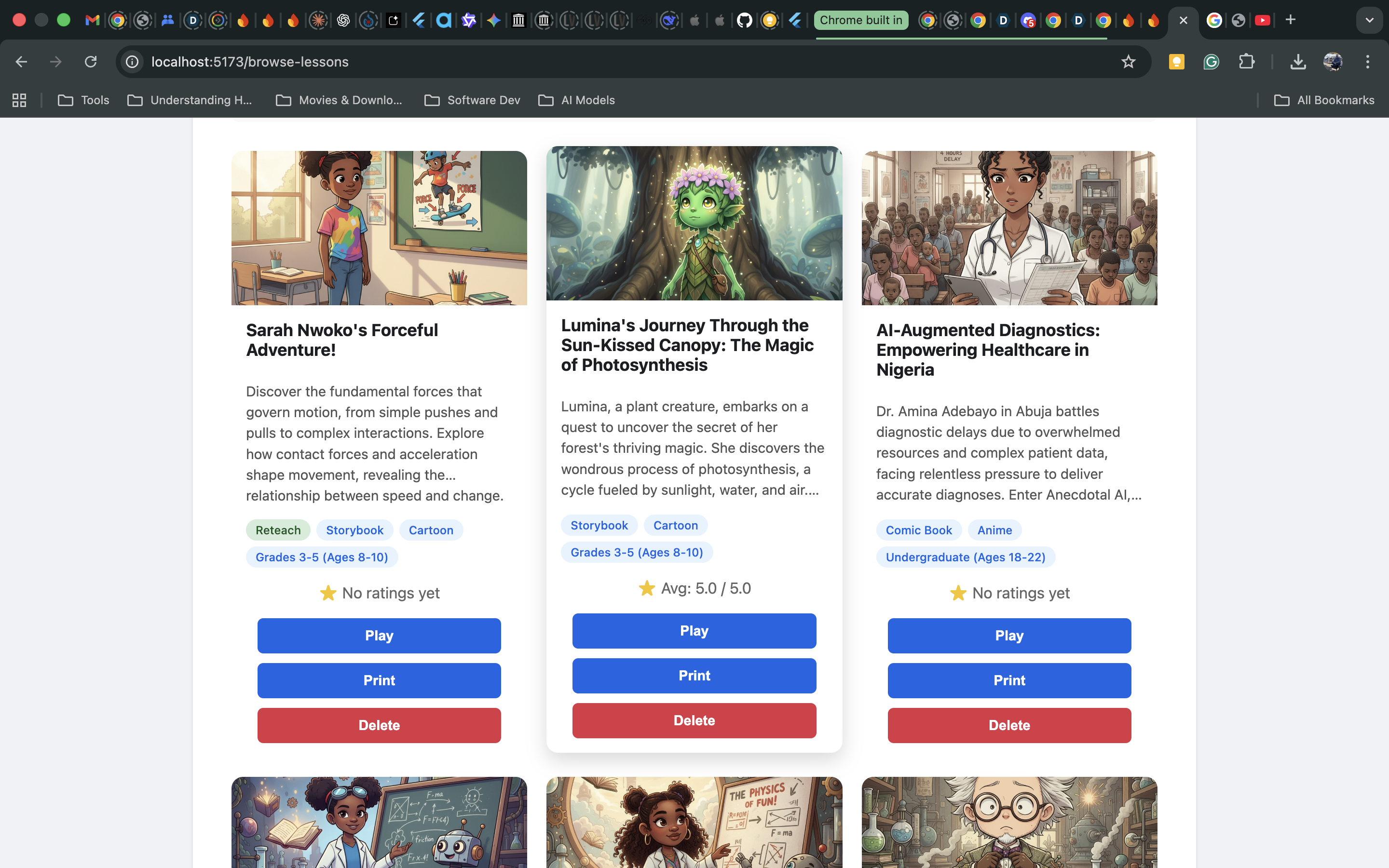Click the Grammarly extension icon
Screen dimensions: 1389x868
tap(1211, 61)
